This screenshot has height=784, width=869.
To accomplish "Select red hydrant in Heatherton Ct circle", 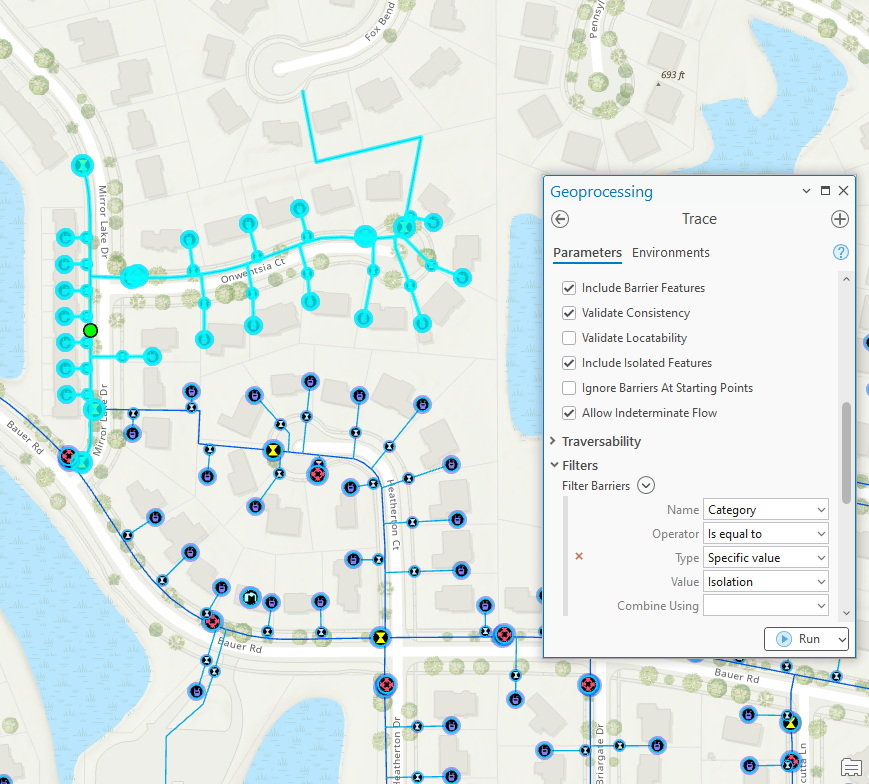I will [x=318, y=475].
